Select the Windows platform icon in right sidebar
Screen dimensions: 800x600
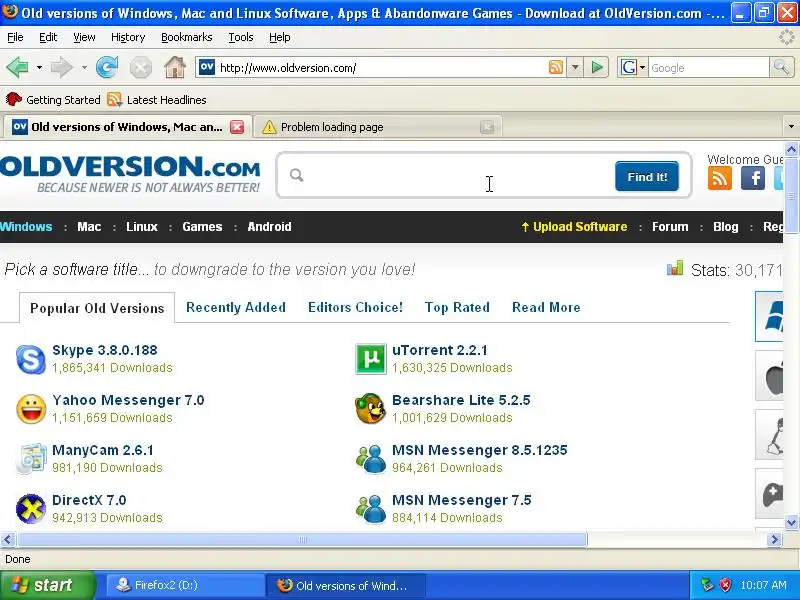pos(769,317)
